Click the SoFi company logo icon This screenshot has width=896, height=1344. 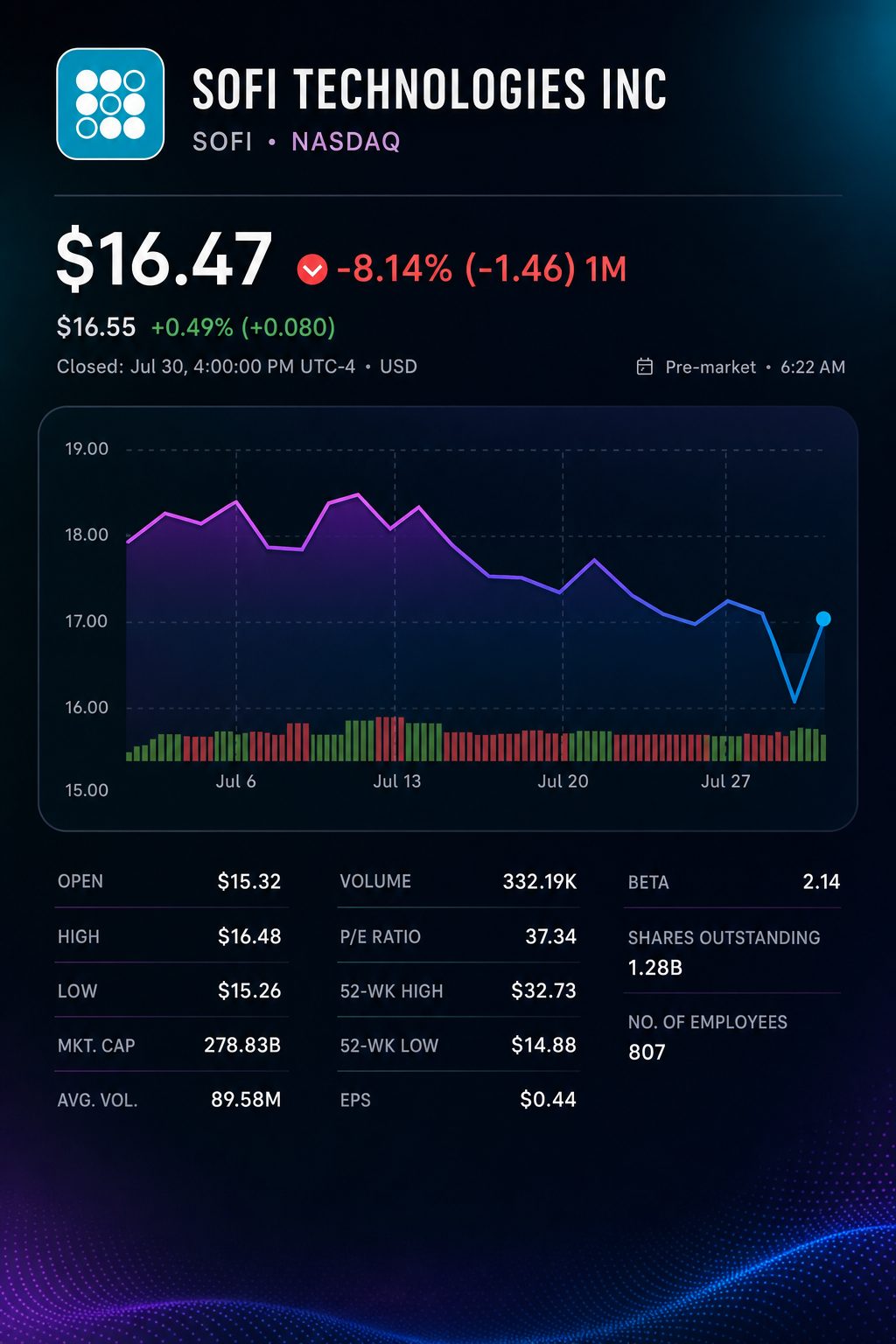coord(110,104)
